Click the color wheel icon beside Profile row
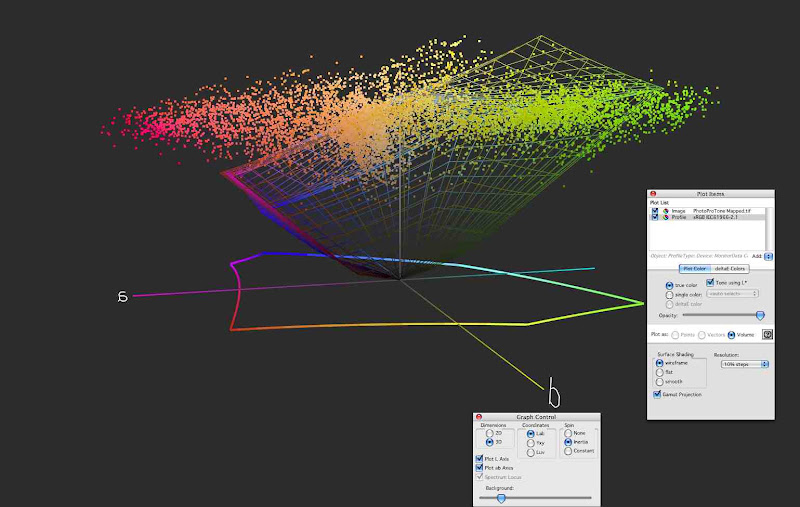 coord(665,217)
